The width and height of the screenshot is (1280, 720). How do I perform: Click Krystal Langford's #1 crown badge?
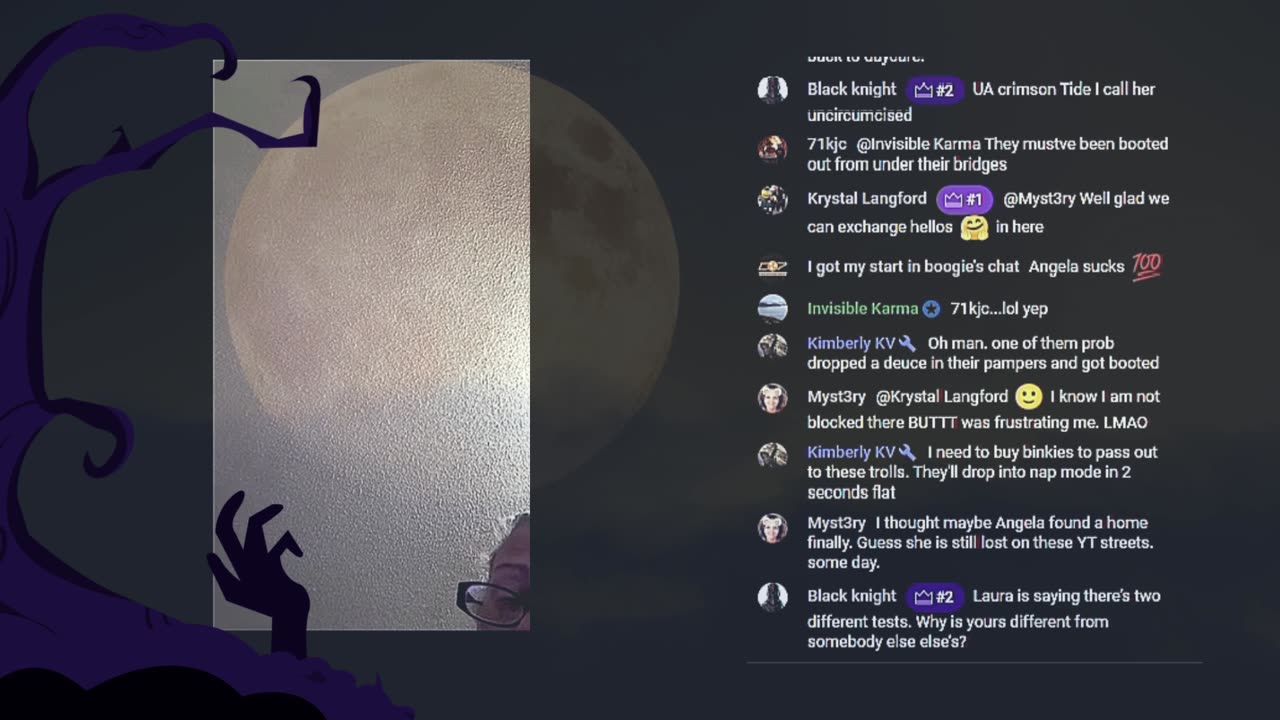click(963, 199)
